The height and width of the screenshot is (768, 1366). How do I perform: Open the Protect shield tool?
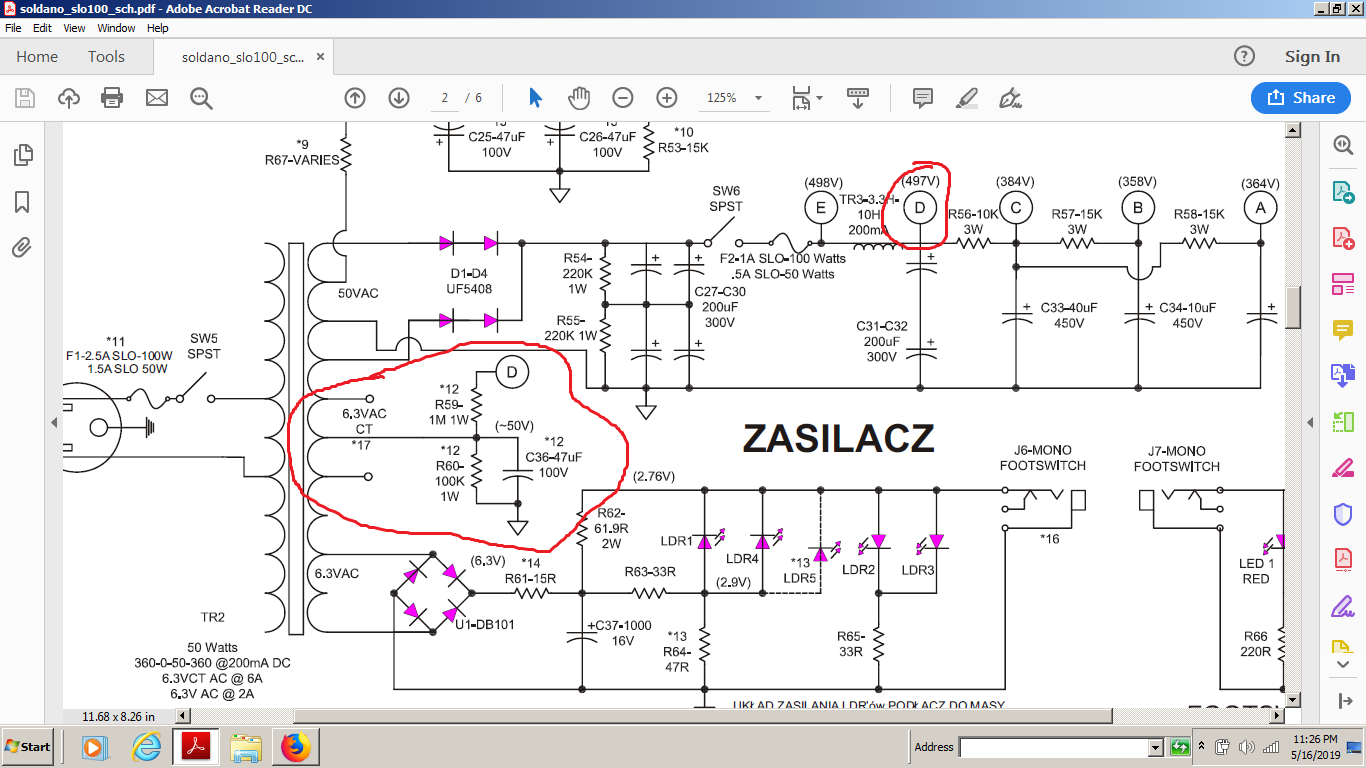click(1342, 514)
